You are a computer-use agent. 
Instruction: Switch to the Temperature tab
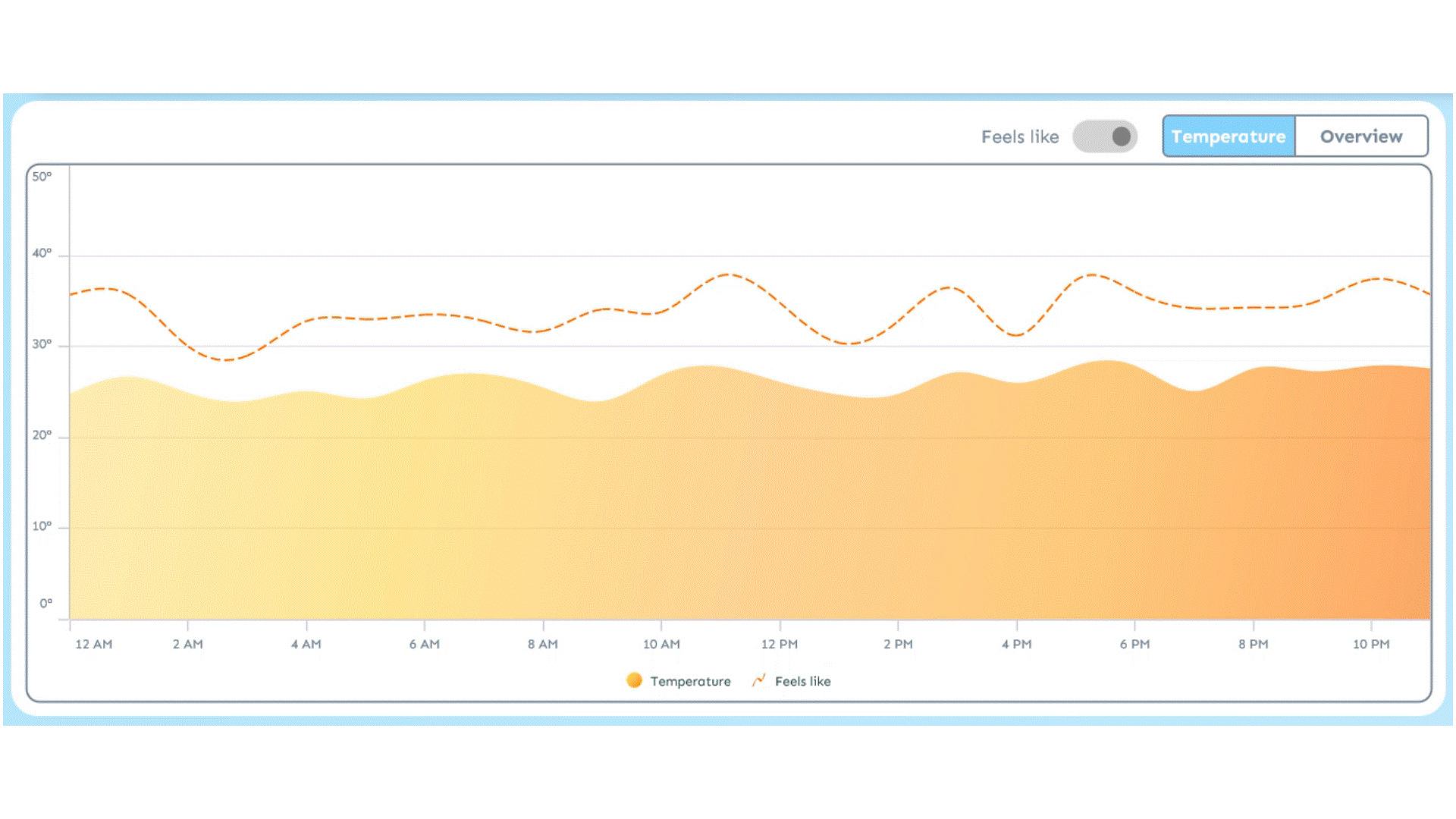point(1228,136)
